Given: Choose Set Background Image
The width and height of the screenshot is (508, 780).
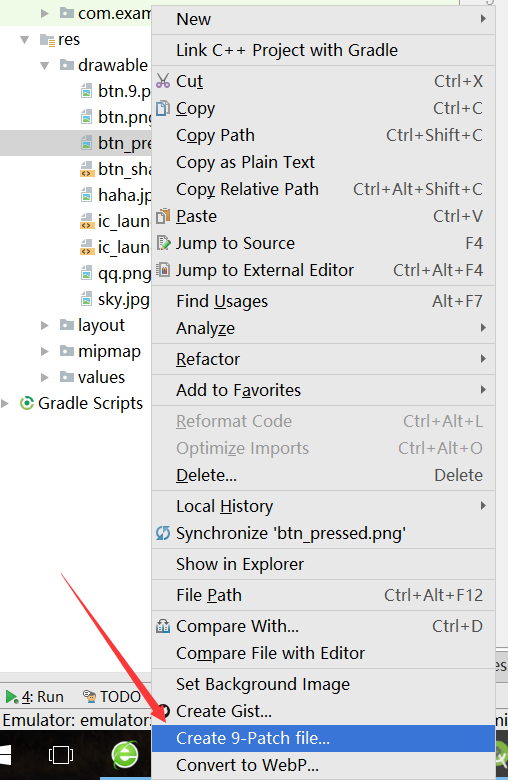Looking at the screenshot, I should (323, 684).
